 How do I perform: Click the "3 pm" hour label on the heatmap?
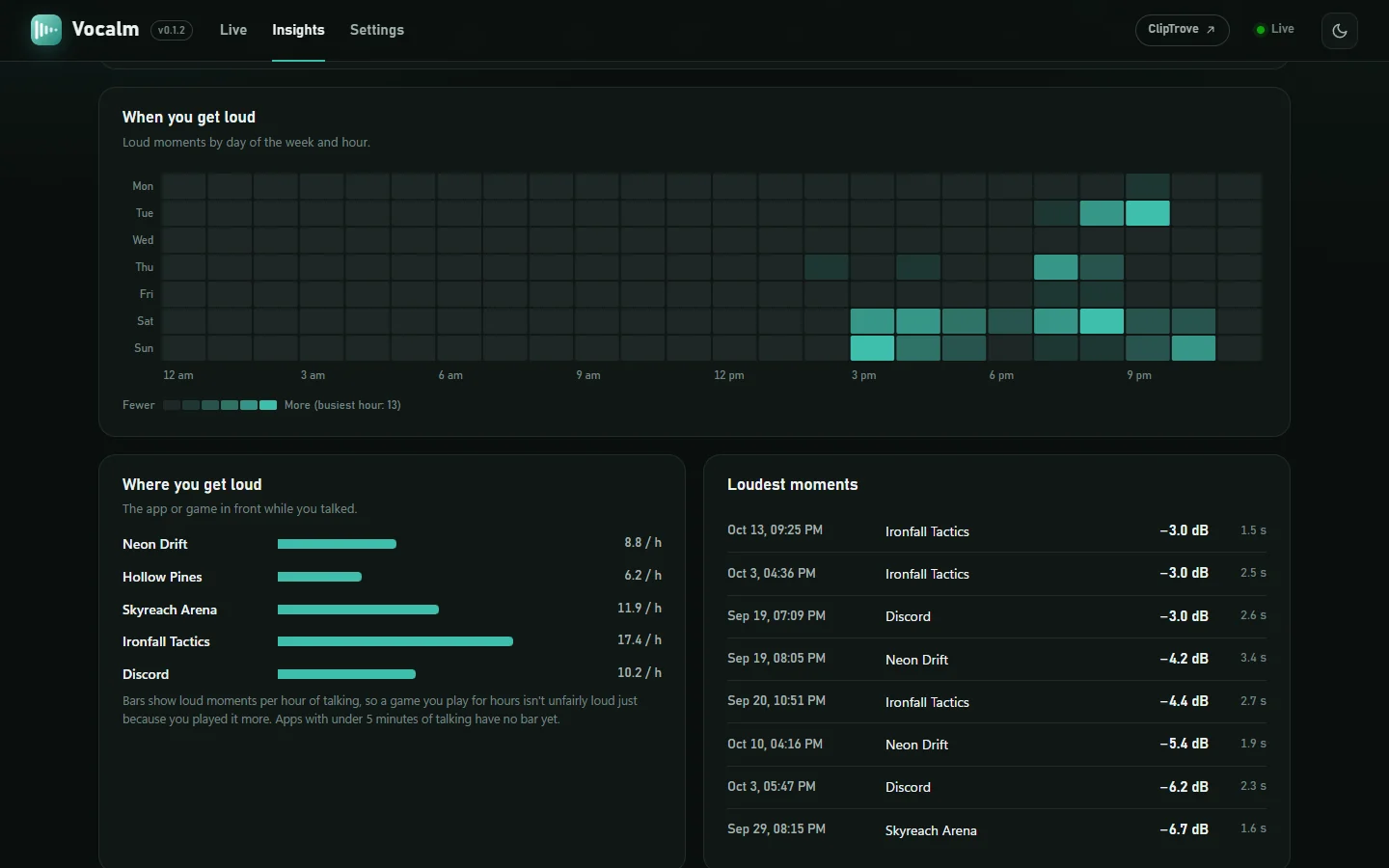[x=863, y=375]
